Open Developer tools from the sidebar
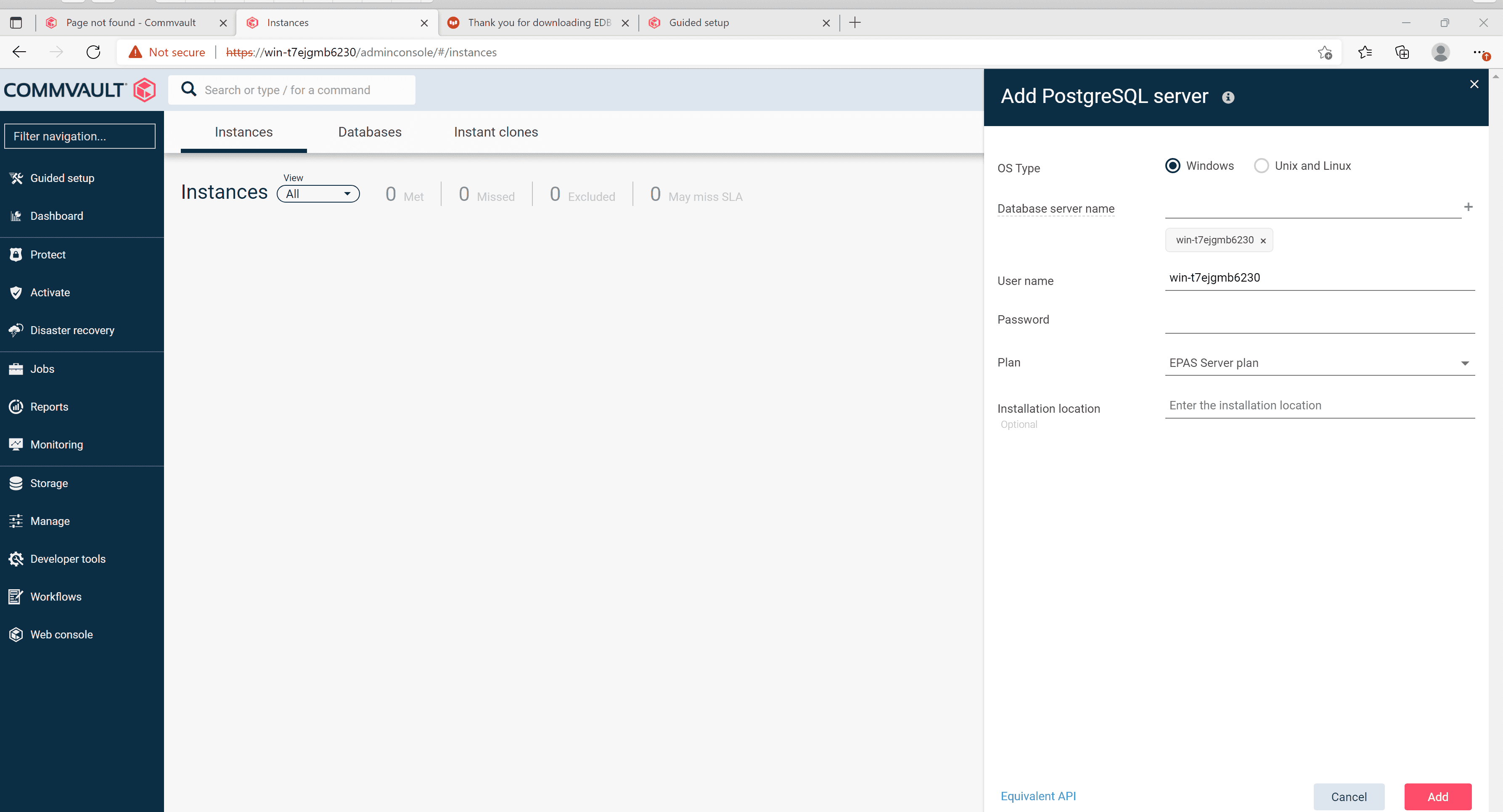Image resolution: width=1503 pixels, height=812 pixels. pos(68,559)
